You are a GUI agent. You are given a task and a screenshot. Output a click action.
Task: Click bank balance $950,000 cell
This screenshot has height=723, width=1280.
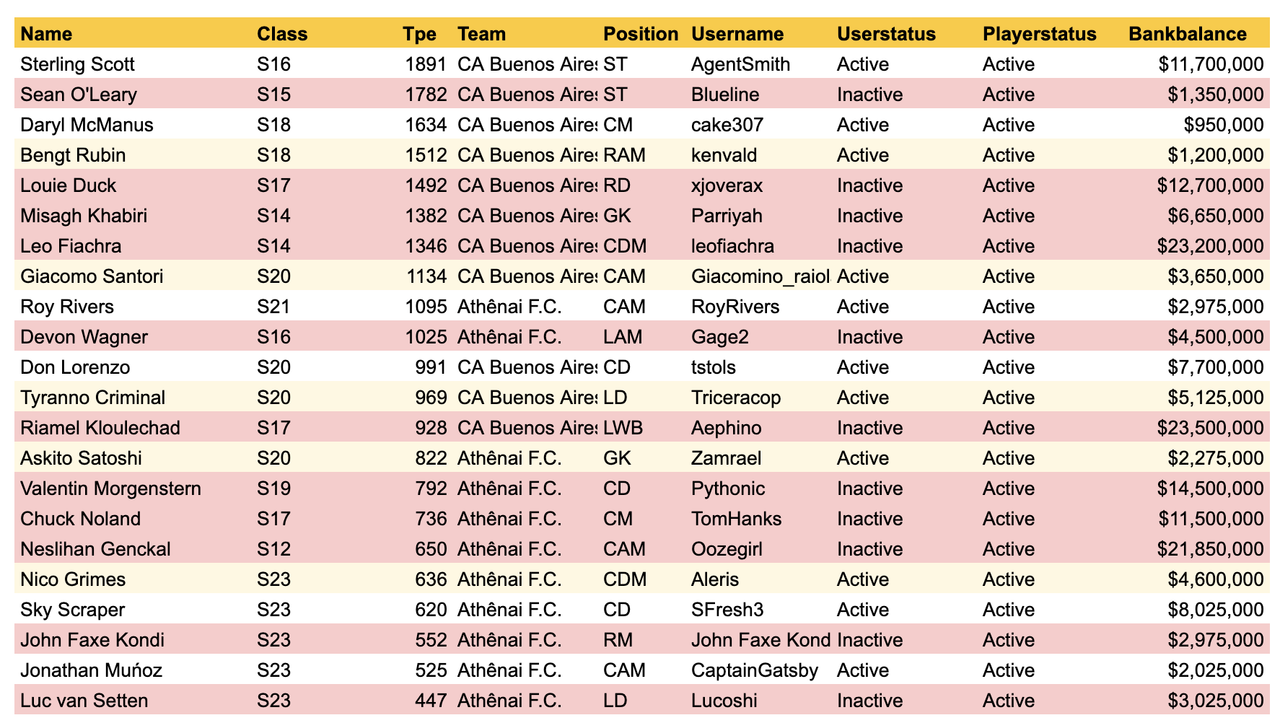pos(1197,125)
